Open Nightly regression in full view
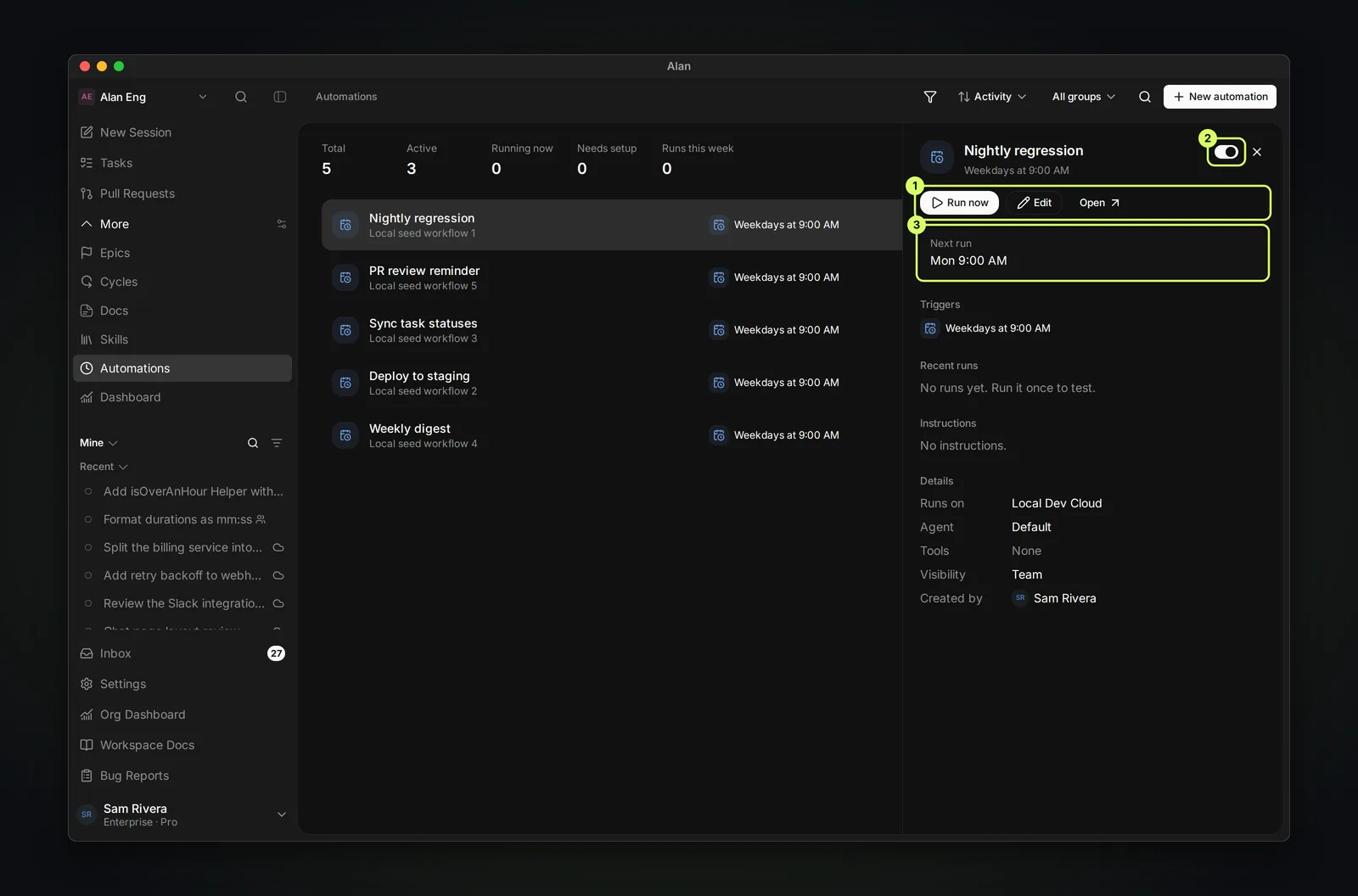This screenshot has height=896, width=1358. tap(1099, 203)
